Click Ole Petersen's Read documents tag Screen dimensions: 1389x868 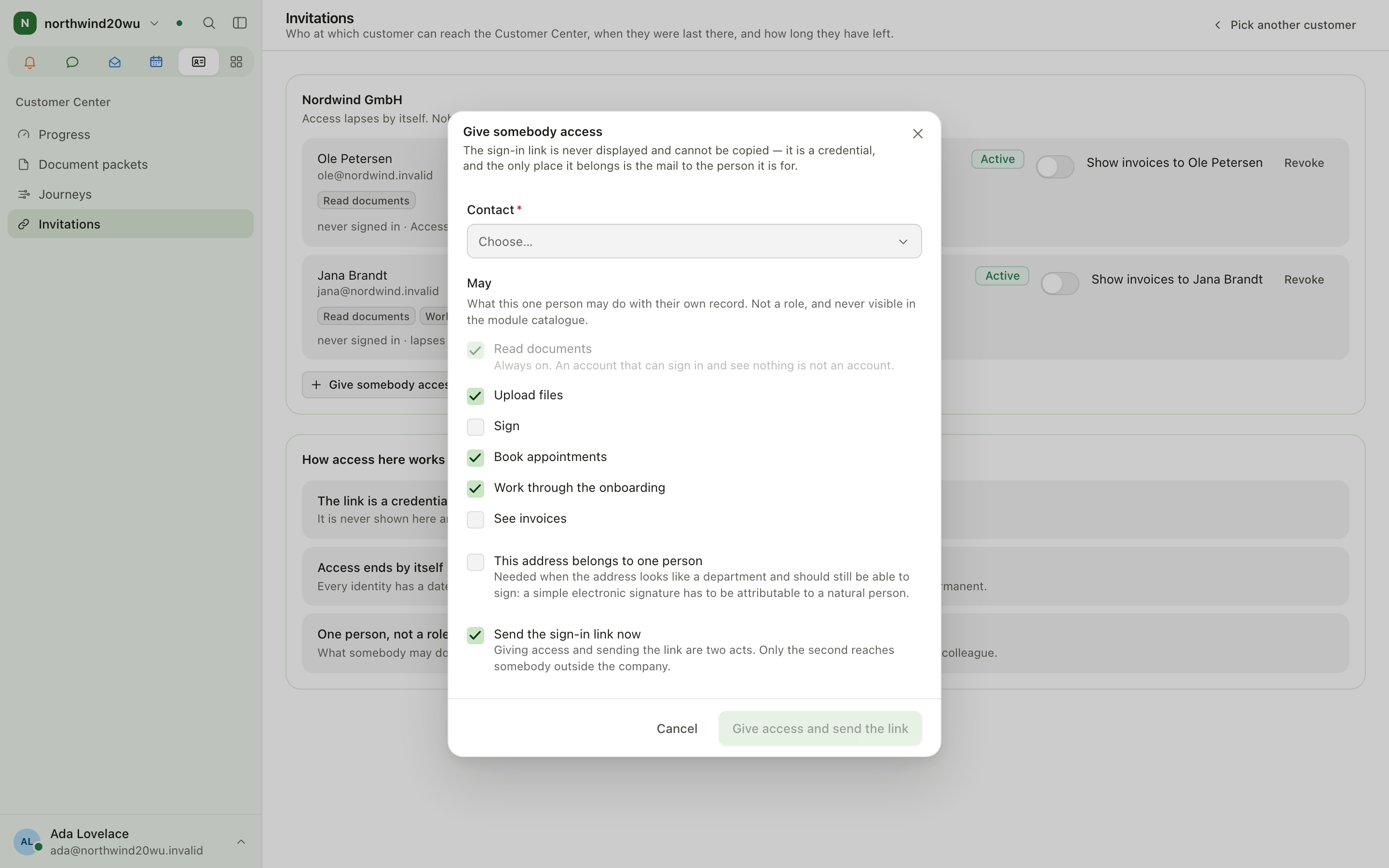366,200
